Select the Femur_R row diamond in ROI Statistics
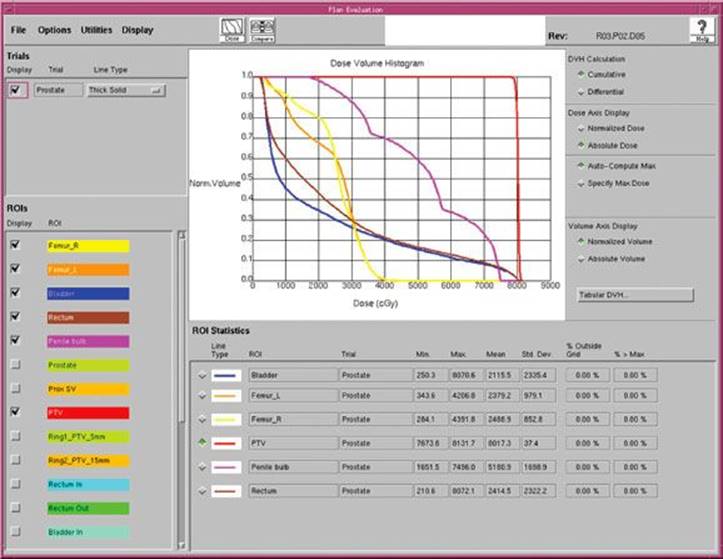Screen dimensions: 723x559 [202, 420]
